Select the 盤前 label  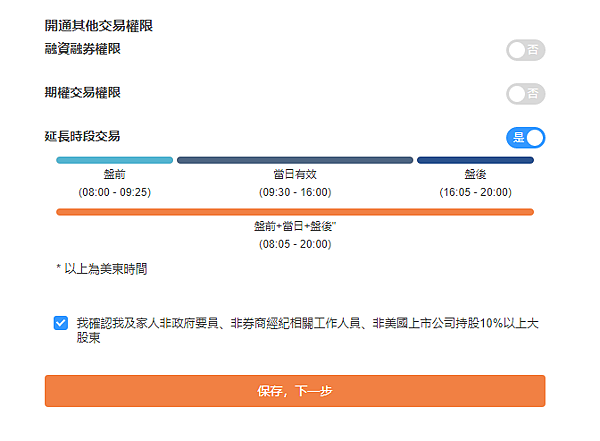[x=114, y=174]
